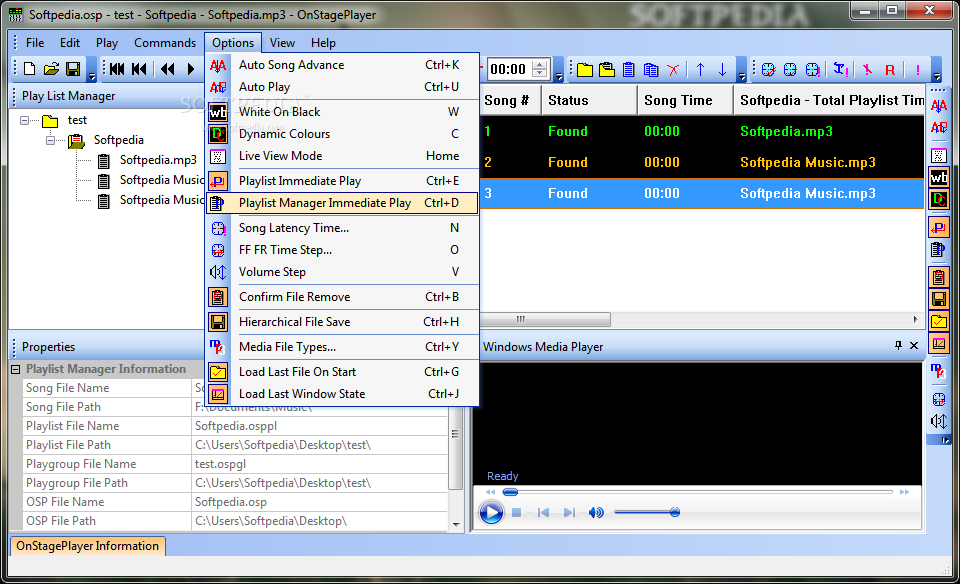Click the yellow folder with clipboard icon
The image size is (960, 584).
point(607,70)
